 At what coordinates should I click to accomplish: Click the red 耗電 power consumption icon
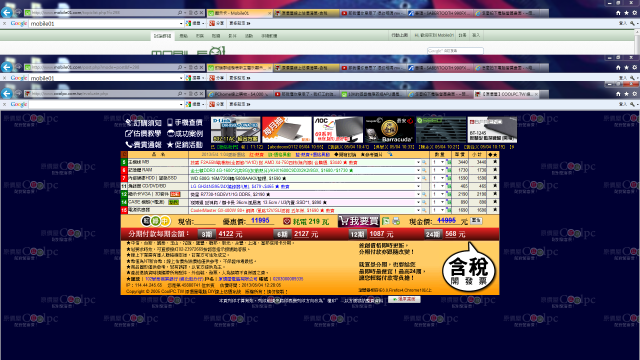[287, 221]
